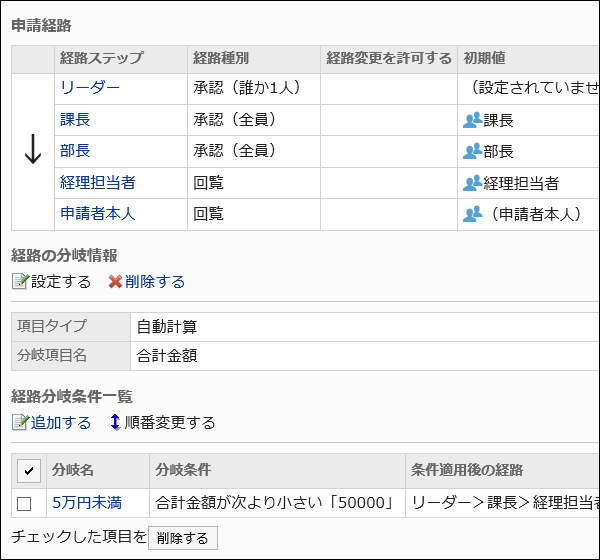Click the user icon beside （申請者本人）

click(472, 214)
